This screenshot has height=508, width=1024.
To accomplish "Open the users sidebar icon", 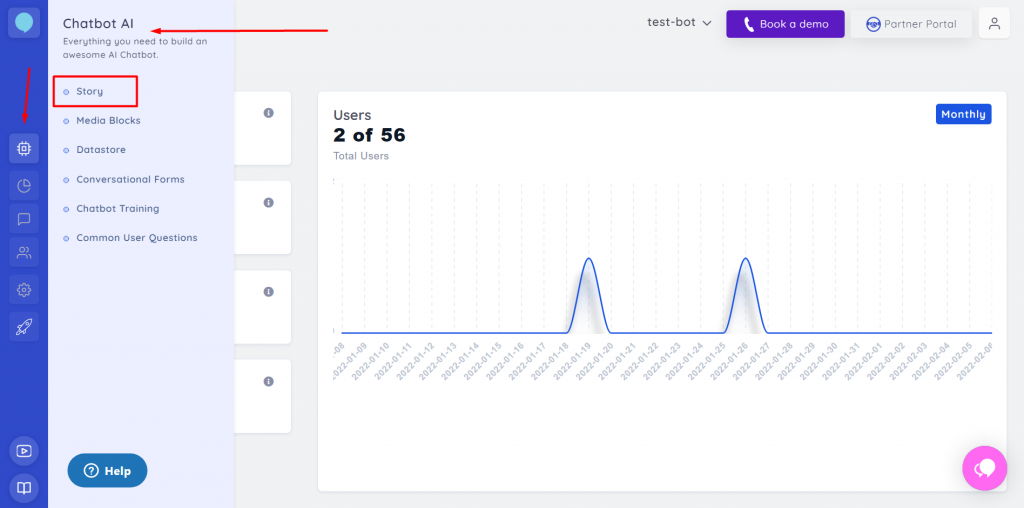I will [x=24, y=254].
